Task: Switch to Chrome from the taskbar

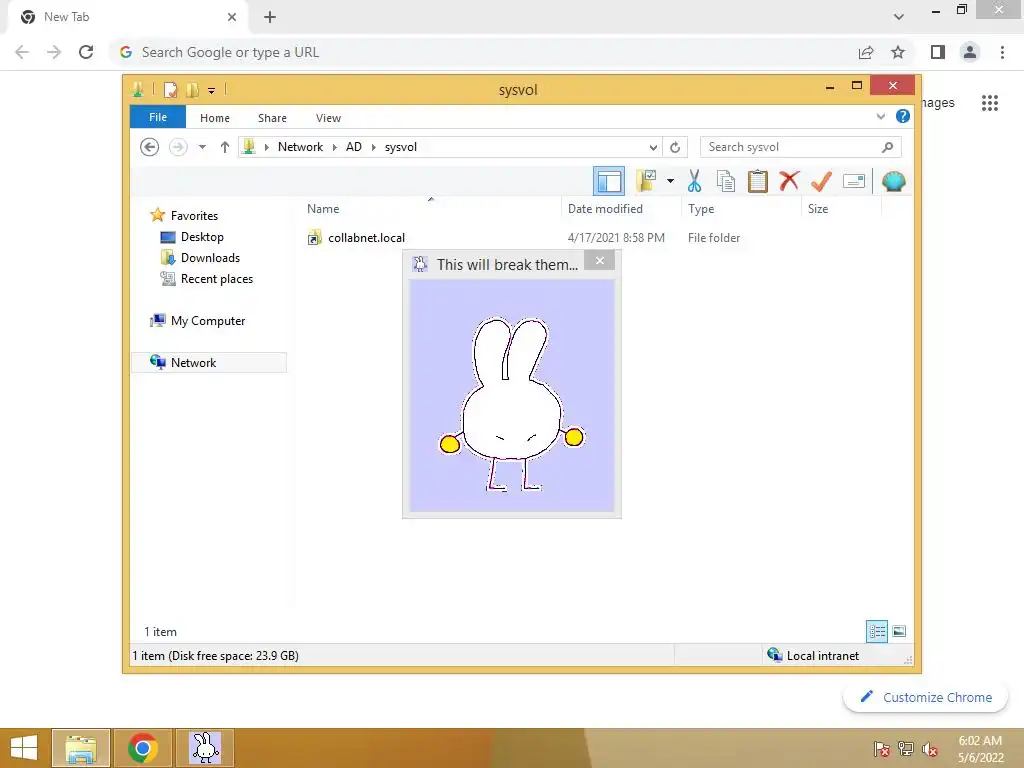Action: (143, 748)
